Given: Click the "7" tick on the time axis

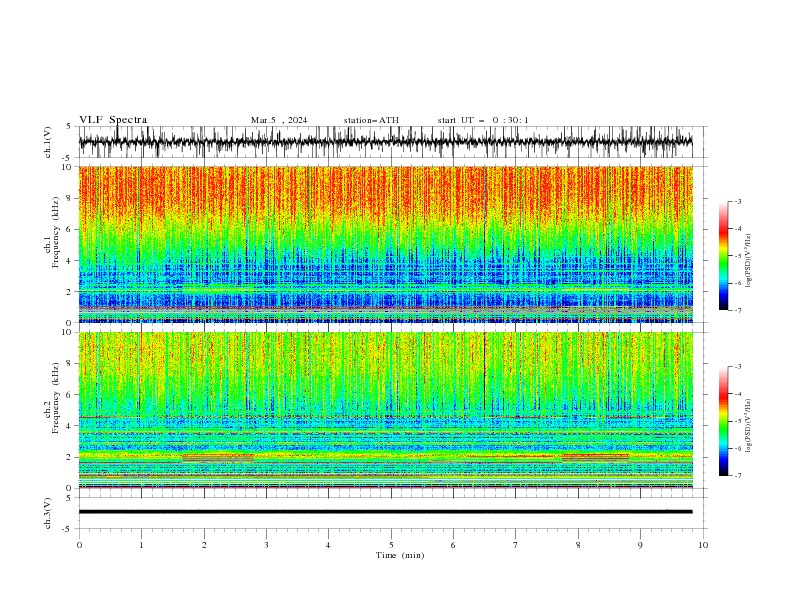Looking at the screenshot, I should point(515,545).
